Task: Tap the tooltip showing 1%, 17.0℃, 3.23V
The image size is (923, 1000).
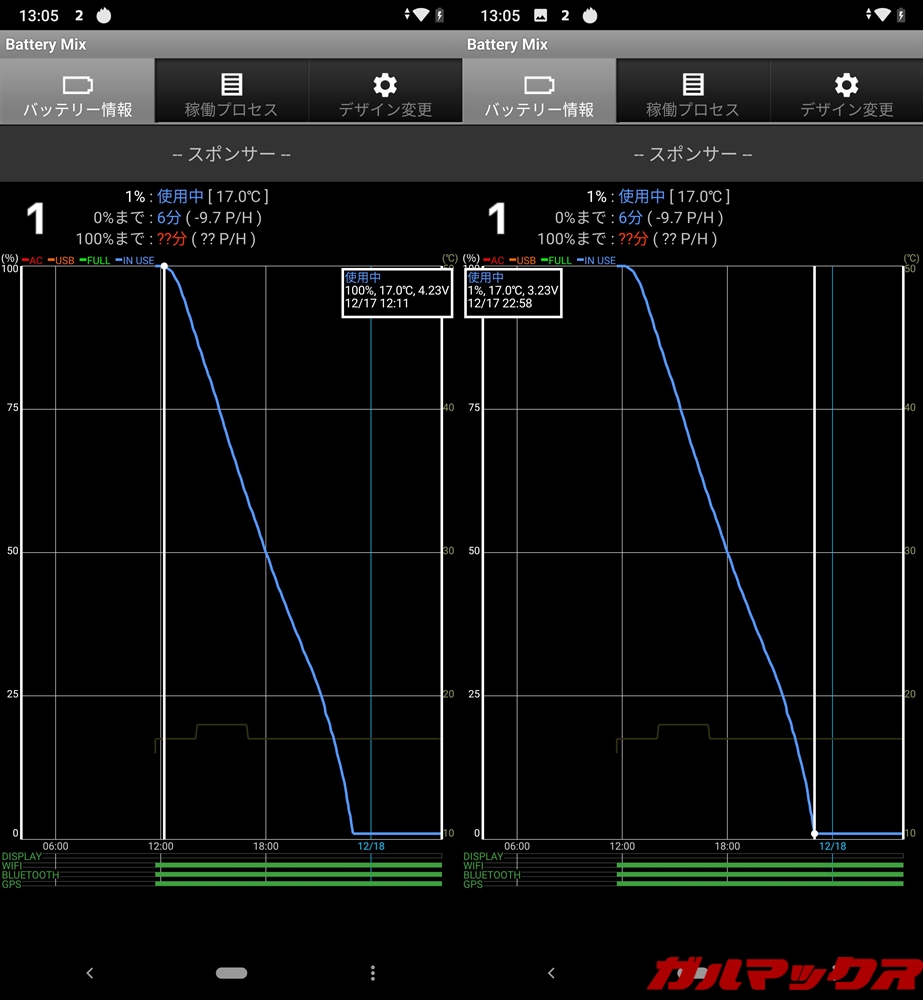Action: pos(514,292)
